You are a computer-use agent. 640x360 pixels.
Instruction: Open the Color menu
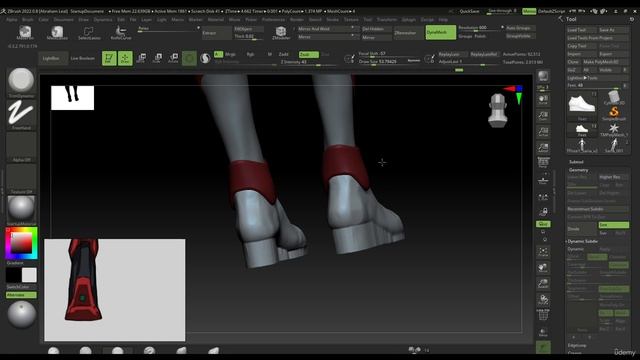point(44,20)
